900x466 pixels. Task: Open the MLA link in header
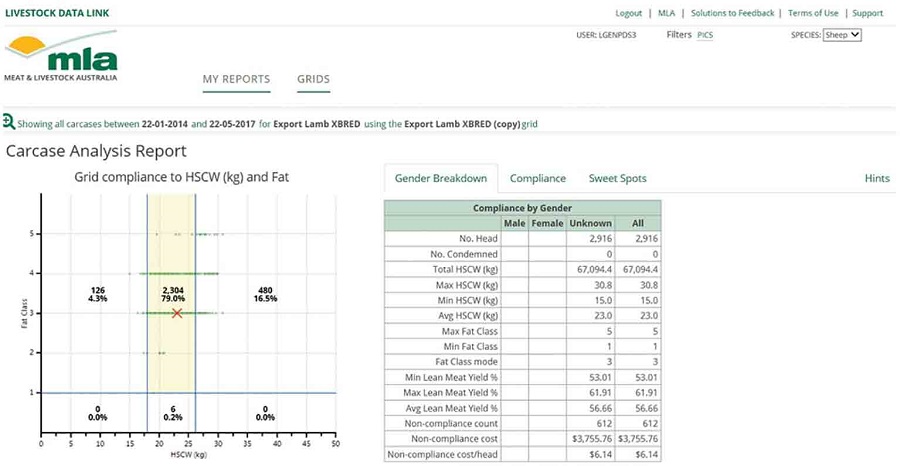(x=666, y=13)
